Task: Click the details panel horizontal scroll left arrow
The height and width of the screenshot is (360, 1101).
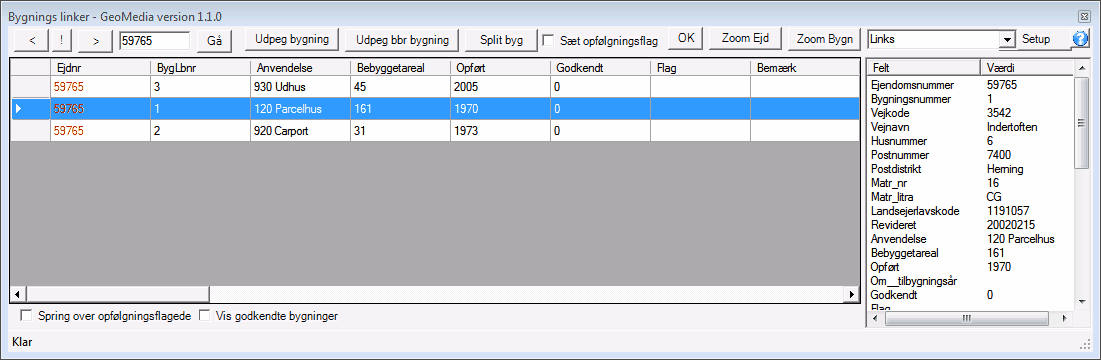Action: tap(876, 318)
